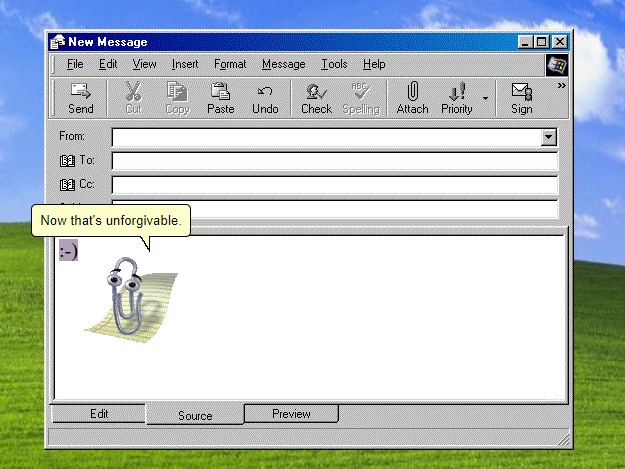Screen dimensions: 625x469
Task: Click the Cc address book icon
Action: point(67,185)
